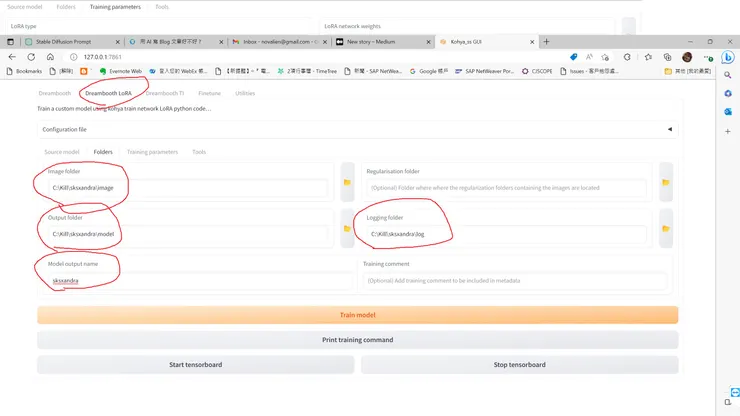Viewport: 740px width, 416px height.
Task: Select Training parameters tab in background window
Action: tap(115, 7)
